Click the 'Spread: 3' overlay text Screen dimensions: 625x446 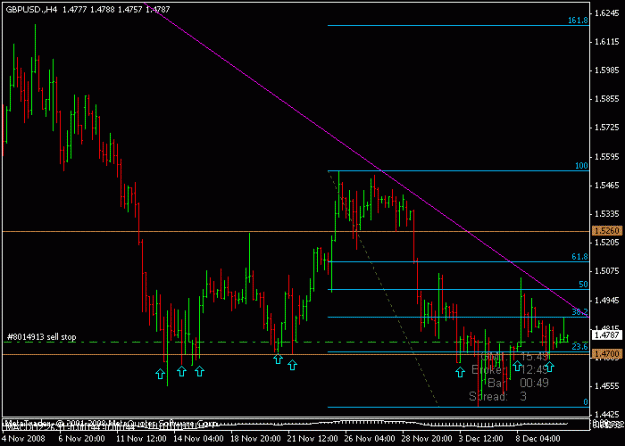pyautogui.click(x=498, y=397)
